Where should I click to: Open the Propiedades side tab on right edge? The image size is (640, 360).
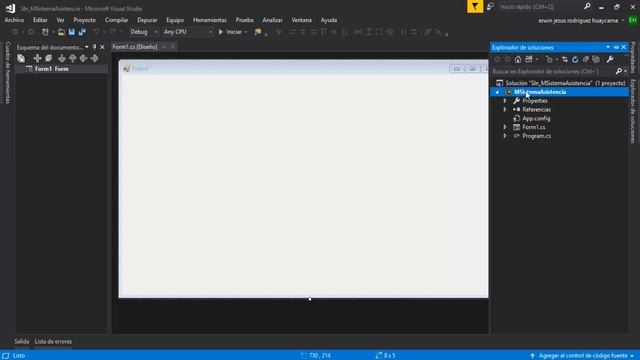tap(633, 57)
